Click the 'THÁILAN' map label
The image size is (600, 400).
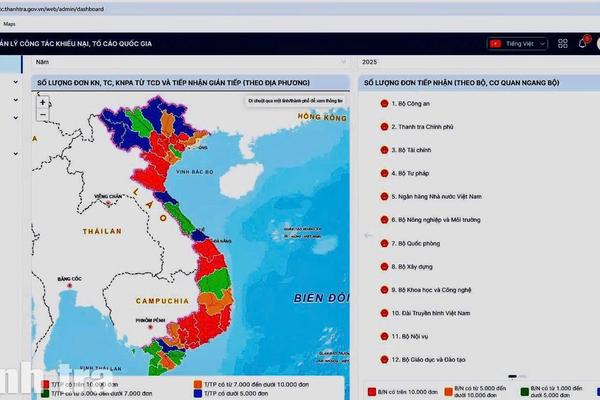point(102,231)
